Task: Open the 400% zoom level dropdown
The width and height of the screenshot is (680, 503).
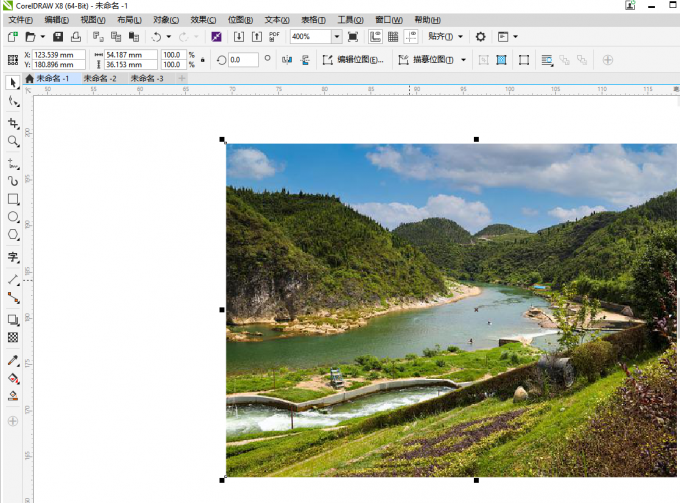Action: (x=336, y=37)
